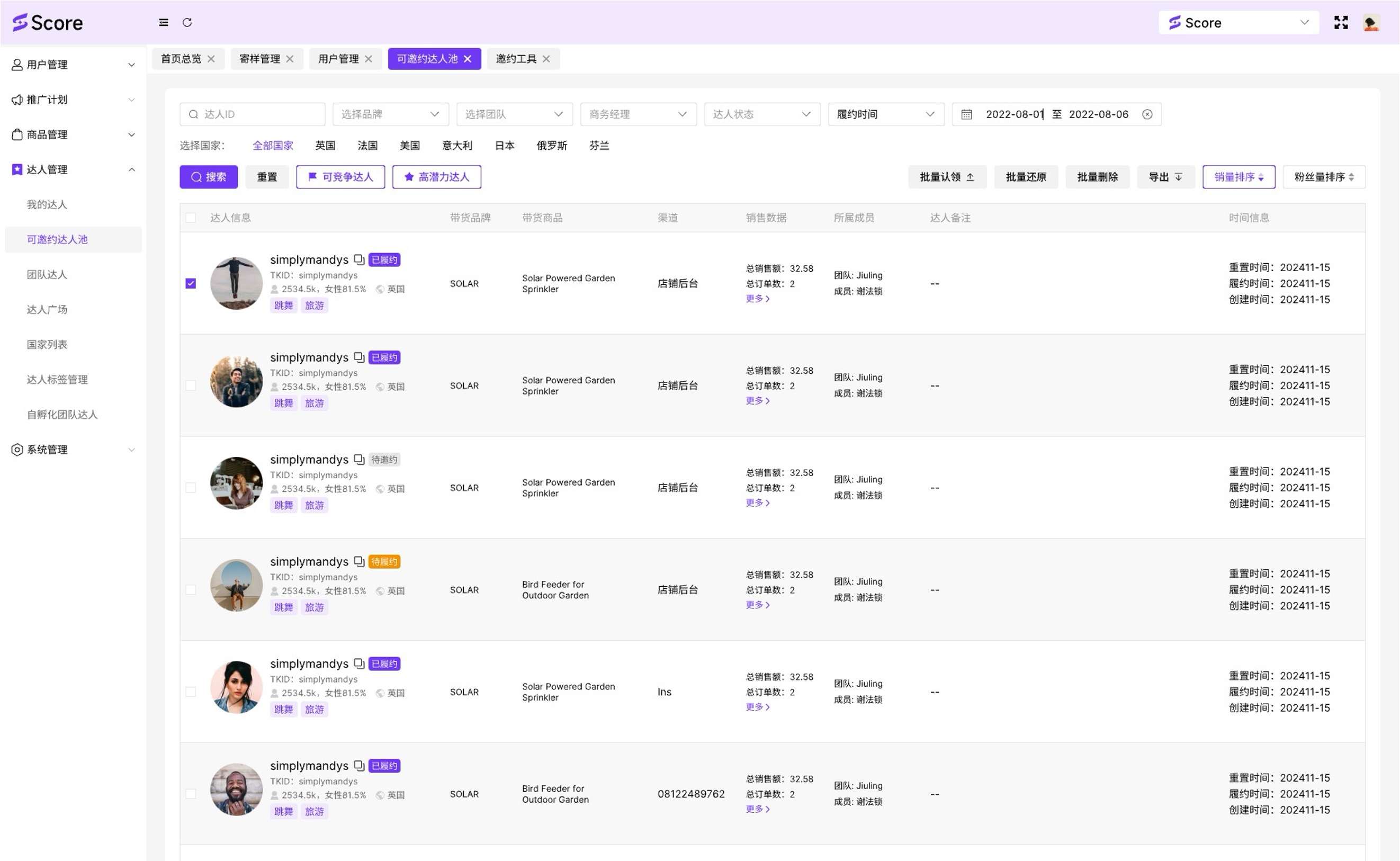Copy the first simplymandys TKID via copy icon
Screen dimensions: 1400x861
[x=358, y=259]
